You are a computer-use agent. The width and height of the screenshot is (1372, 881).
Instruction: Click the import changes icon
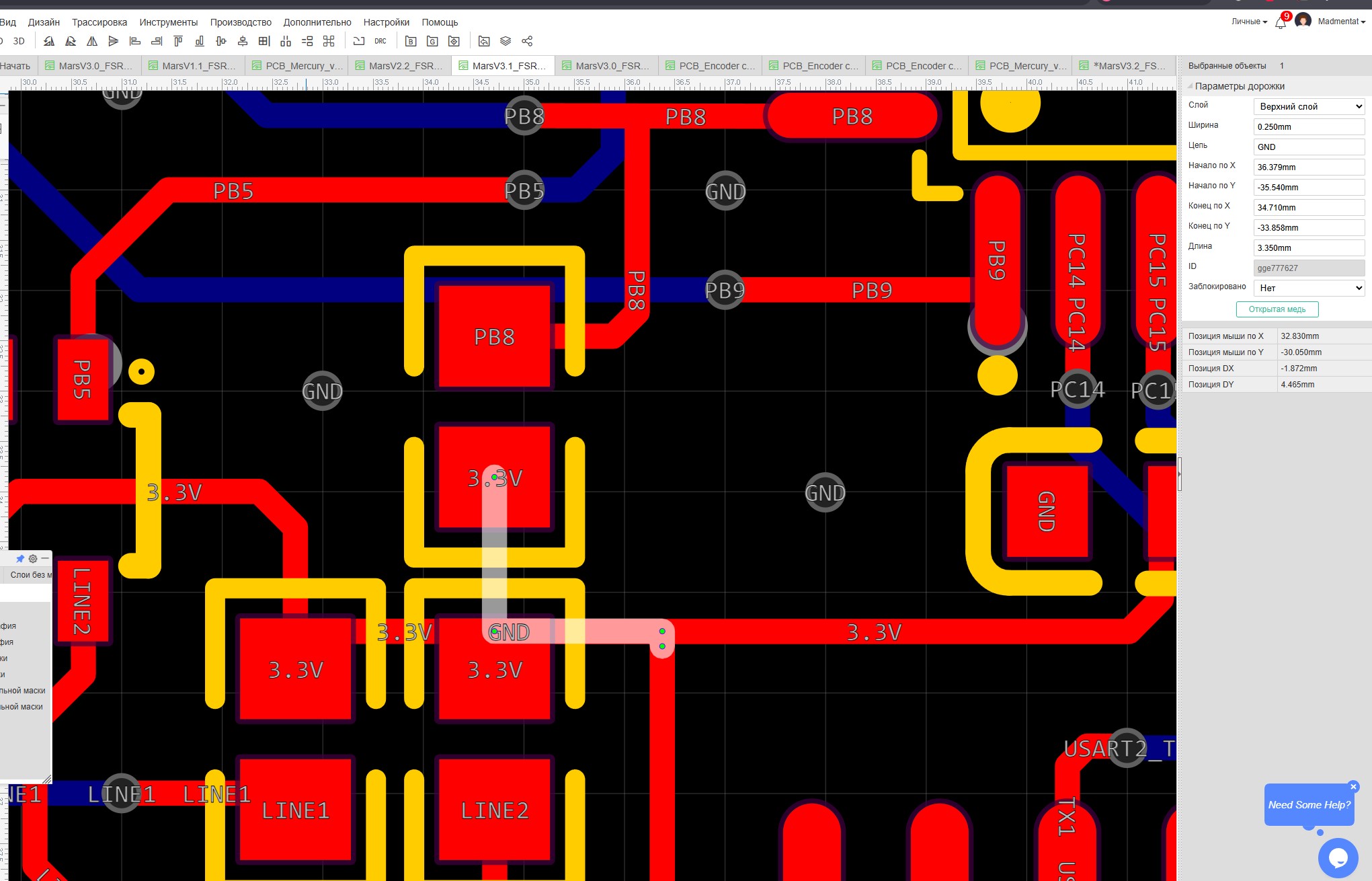pos(484,41)
